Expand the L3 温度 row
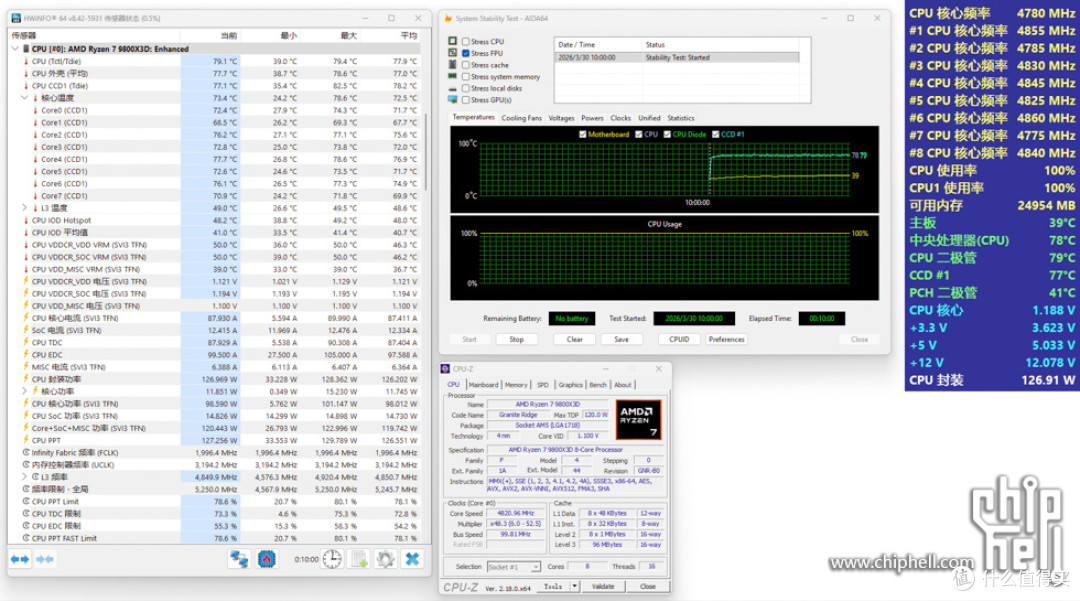1080x601 pixels. coord(25,208)
